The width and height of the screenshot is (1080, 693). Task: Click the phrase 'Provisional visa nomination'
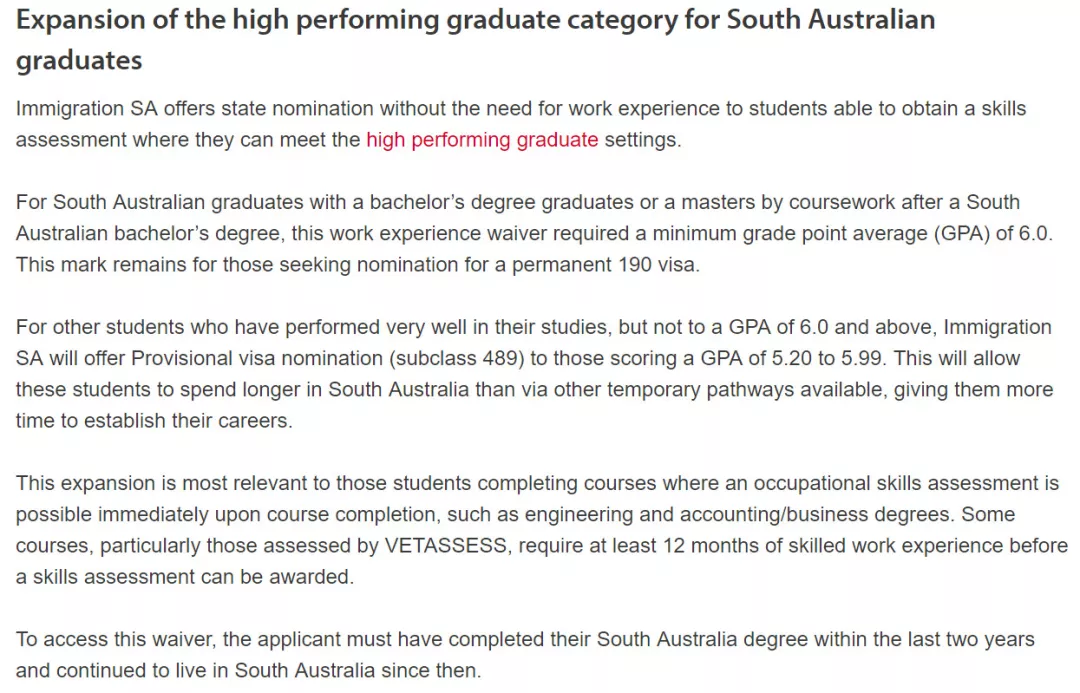click(257, 358)
